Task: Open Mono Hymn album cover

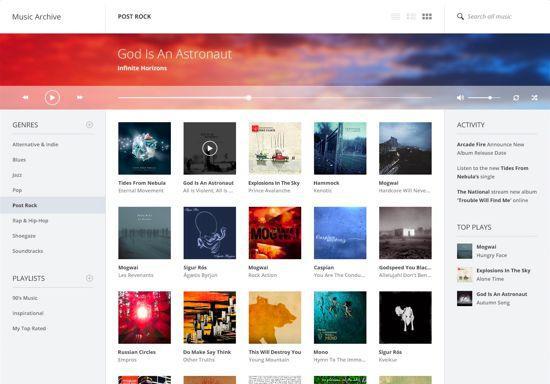Action: point(340,317)
